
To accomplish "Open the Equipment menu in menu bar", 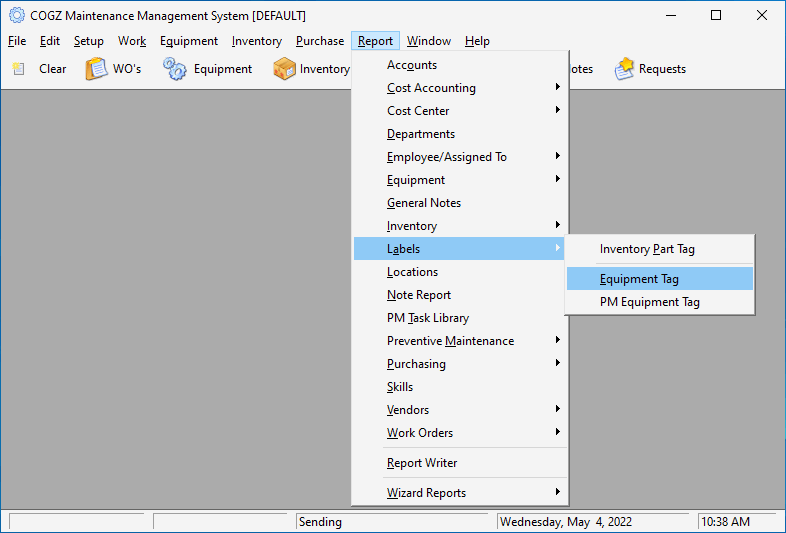I will coord(189,41).
